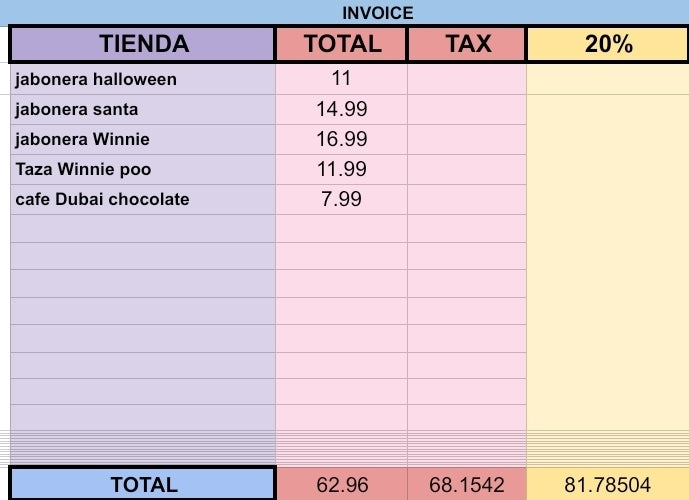Image resolution: width=689 pixels, height=500 pixels.
Task: Select the 7.99 price cell
Action: pos(342,199)
